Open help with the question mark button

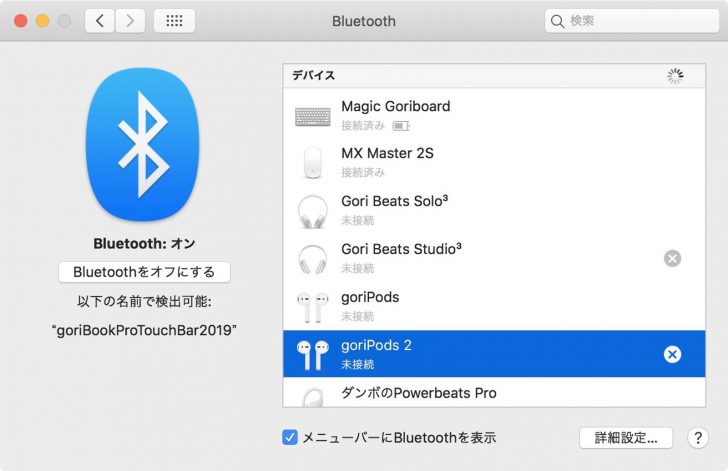click(x=698, y=438)
